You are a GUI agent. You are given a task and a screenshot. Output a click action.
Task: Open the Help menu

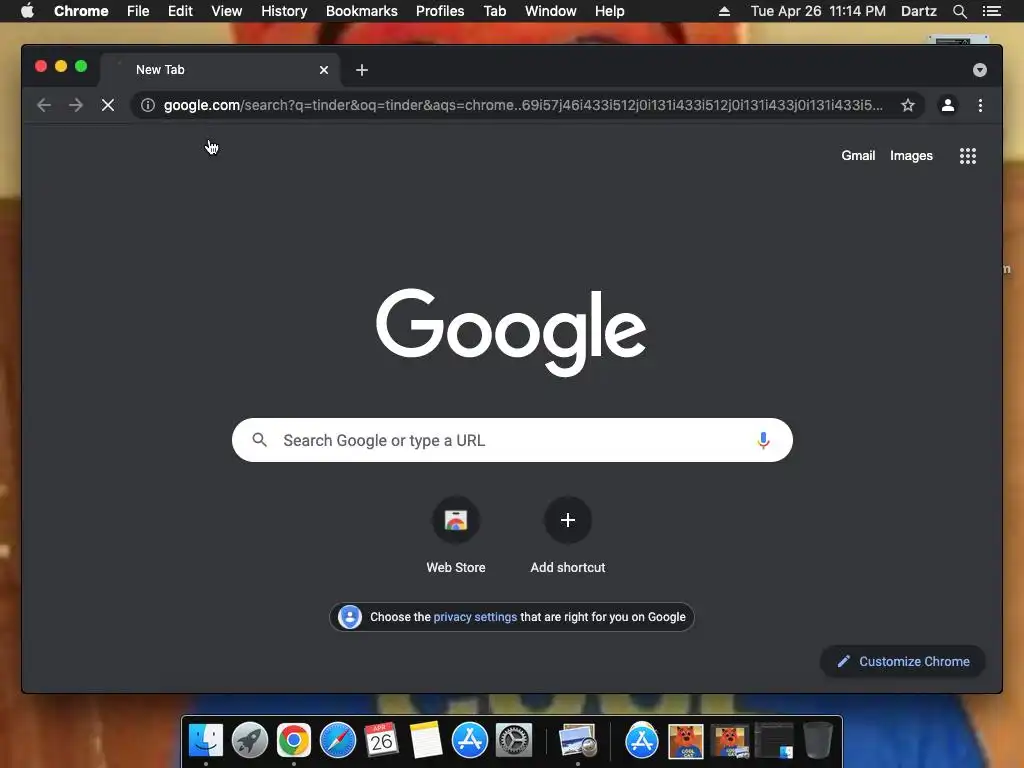pyautogui.click(x=609, y=11)
